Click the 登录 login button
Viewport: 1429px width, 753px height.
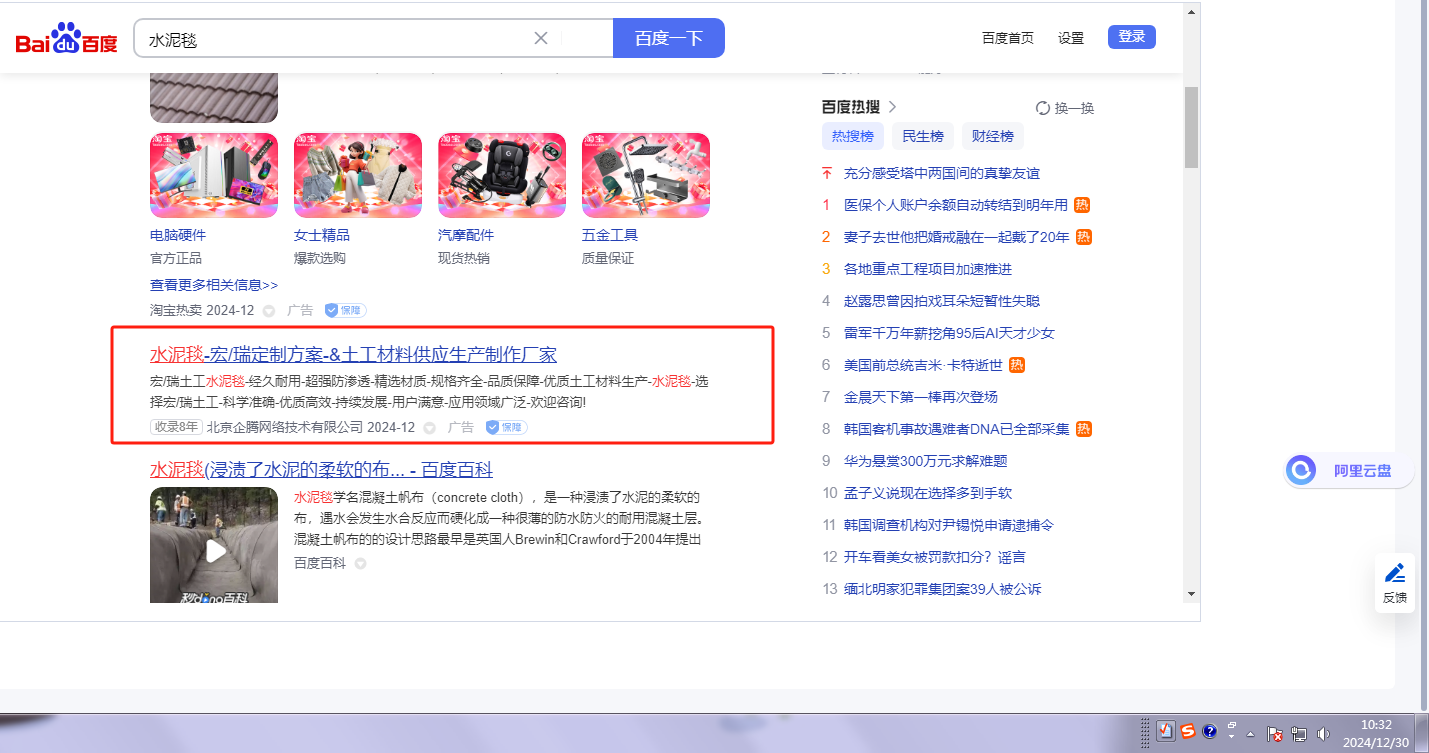point(1131,37)
